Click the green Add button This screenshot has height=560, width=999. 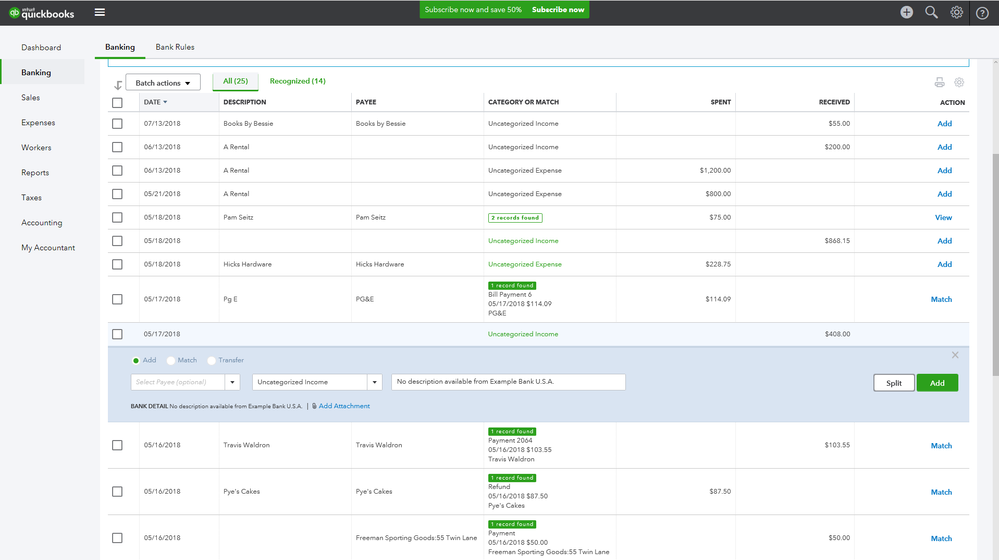(937, 383)
